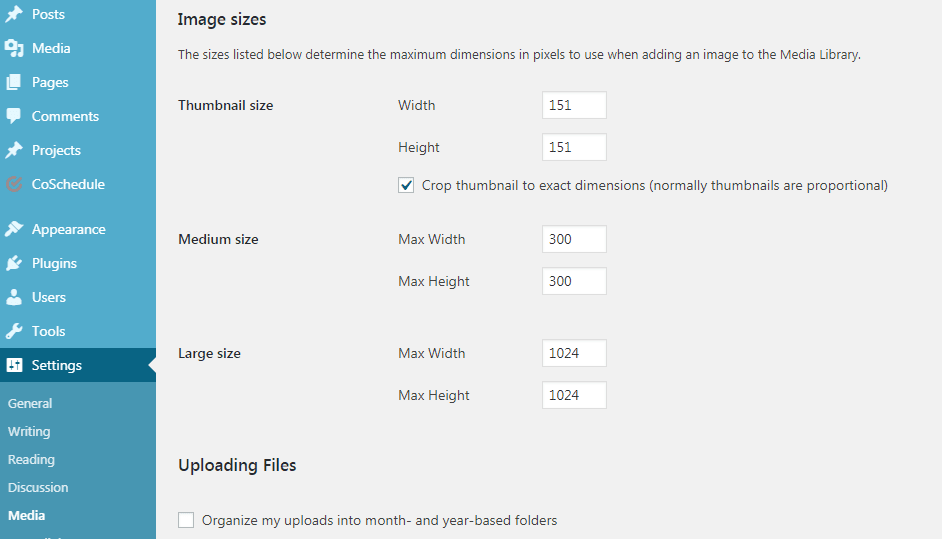Viewport: 942px width, 539px height.
Task: Click the Posts pushpin icon
Action: [14, 14]
